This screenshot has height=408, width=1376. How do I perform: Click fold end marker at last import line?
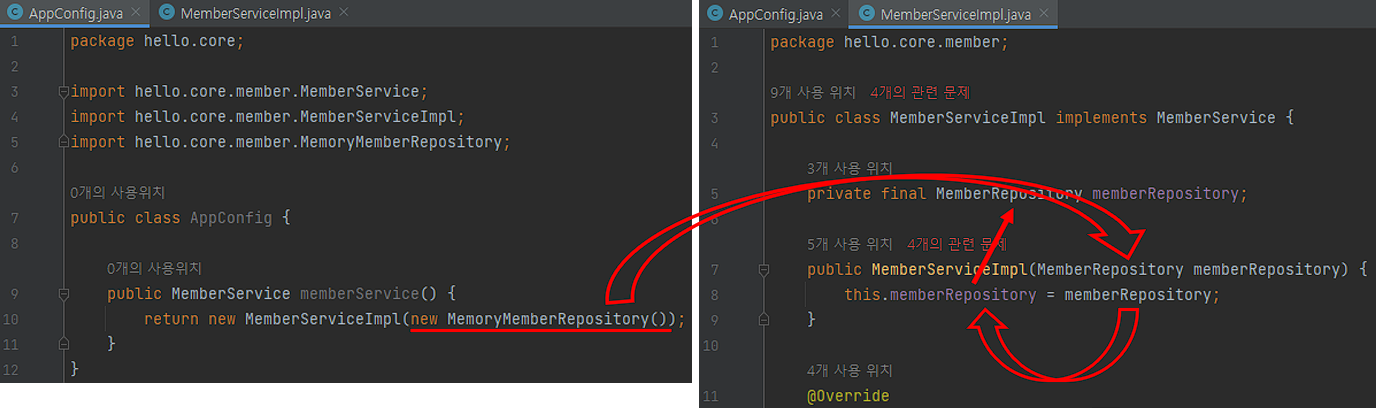63,142
